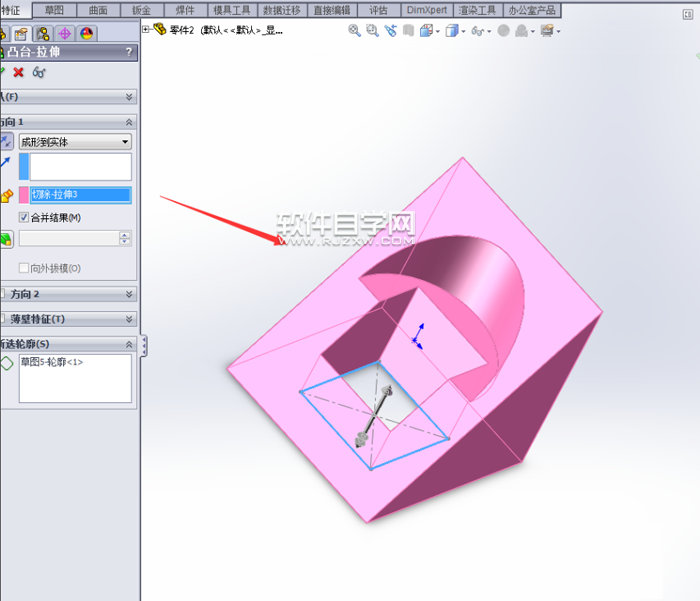This screenshot has width=700, height=601.
Task: Expand the 零件2 flyout tree node
Action: click(x=146, y=29)
